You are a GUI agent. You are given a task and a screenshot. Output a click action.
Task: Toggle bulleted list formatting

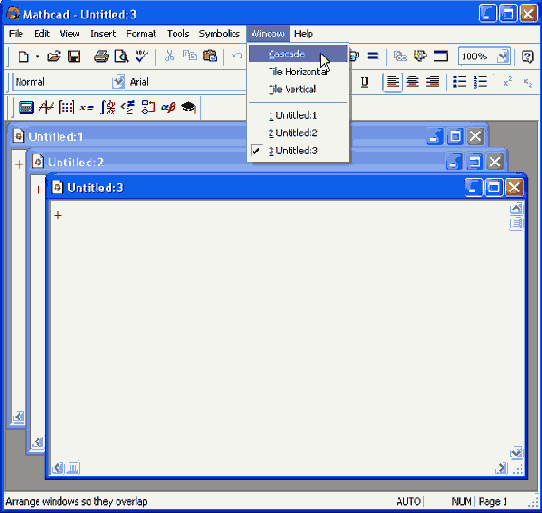[460, 82]
